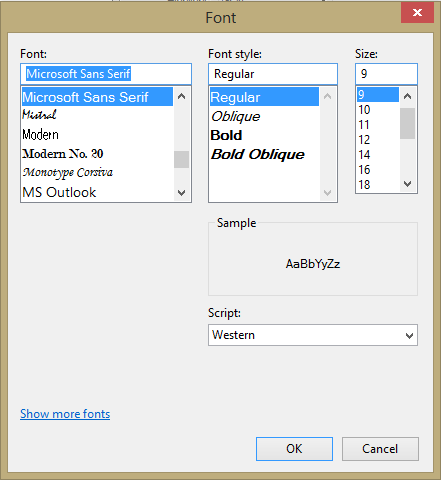Click the Show more fonts link

point(65,414)
